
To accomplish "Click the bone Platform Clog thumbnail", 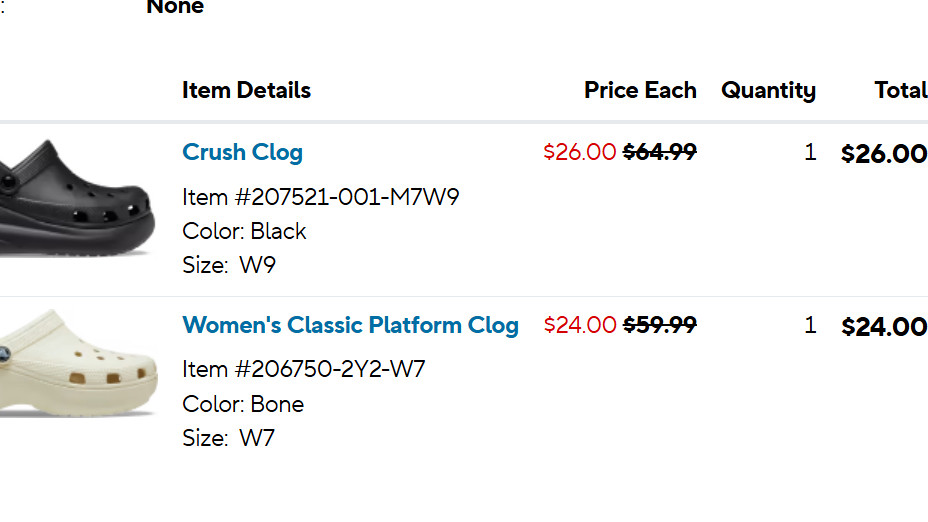I will point(79,363).
